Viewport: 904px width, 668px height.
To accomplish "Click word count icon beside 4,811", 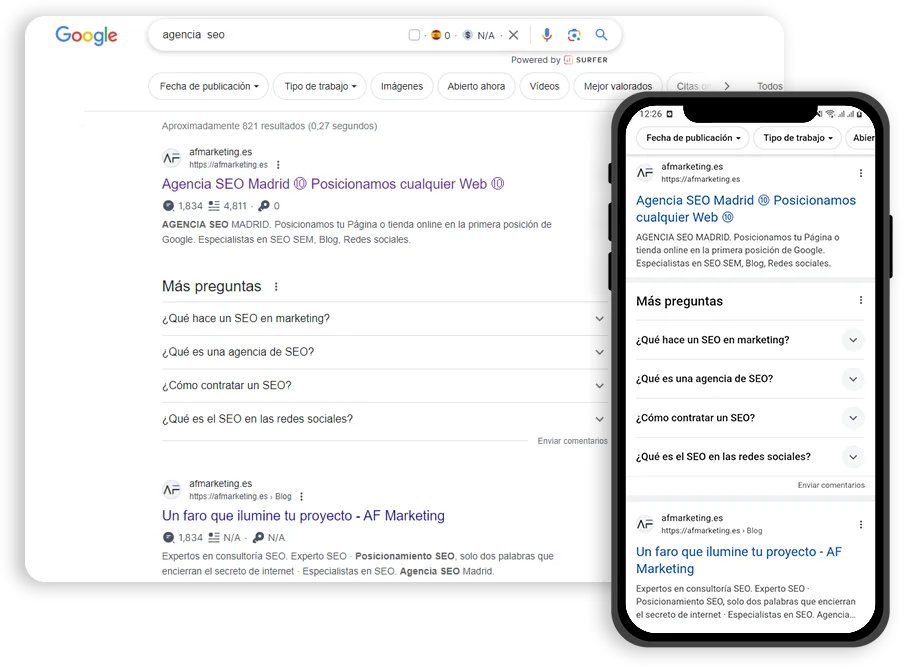I will [214, 206].
